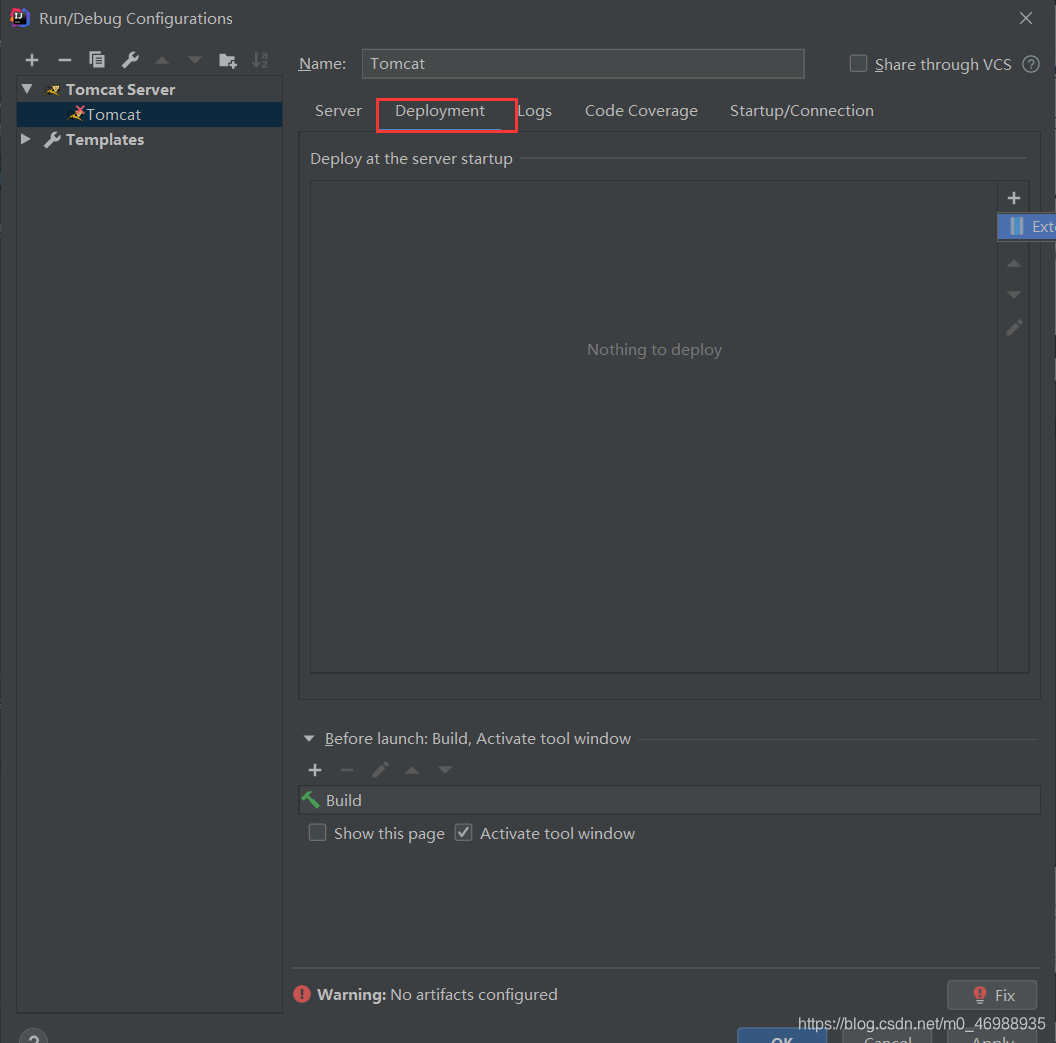Move configuration up in the list
Viewport: 1056px width, 1043px height.
[x=162, y=61]
